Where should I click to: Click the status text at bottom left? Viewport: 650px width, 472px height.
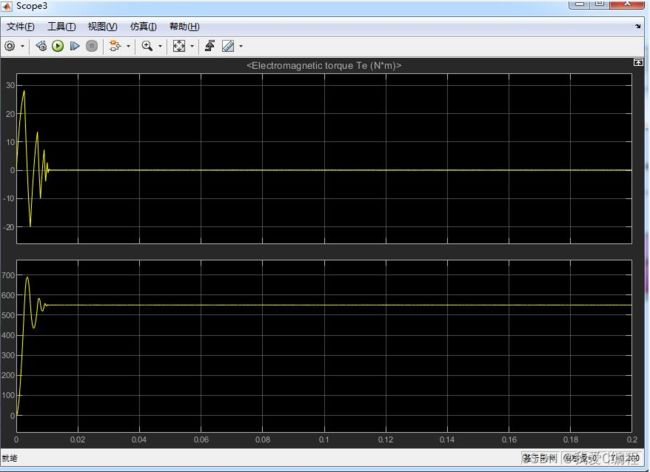[10, 458]
